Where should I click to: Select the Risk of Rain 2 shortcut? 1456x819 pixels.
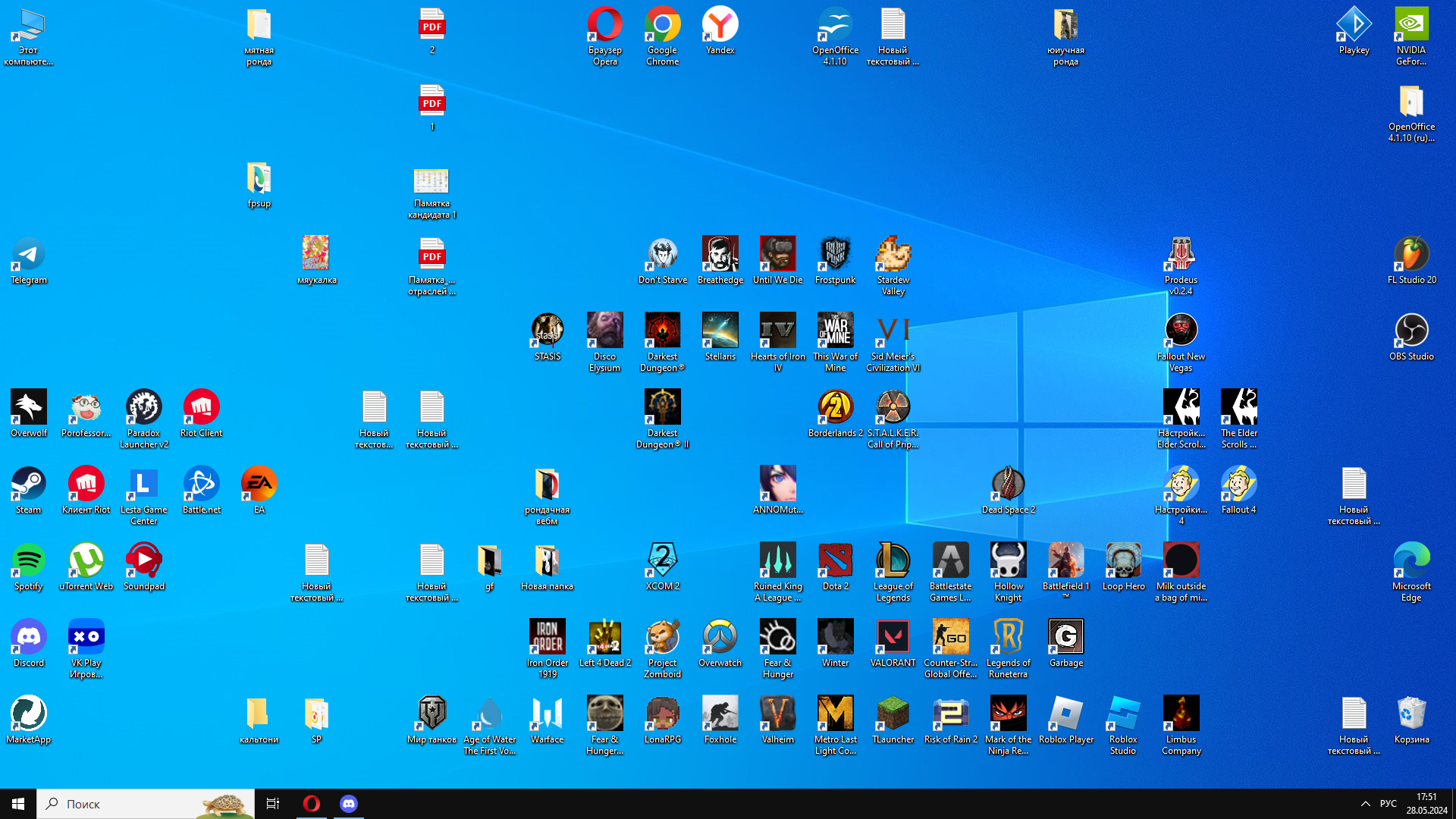click(x=950, y=720)
